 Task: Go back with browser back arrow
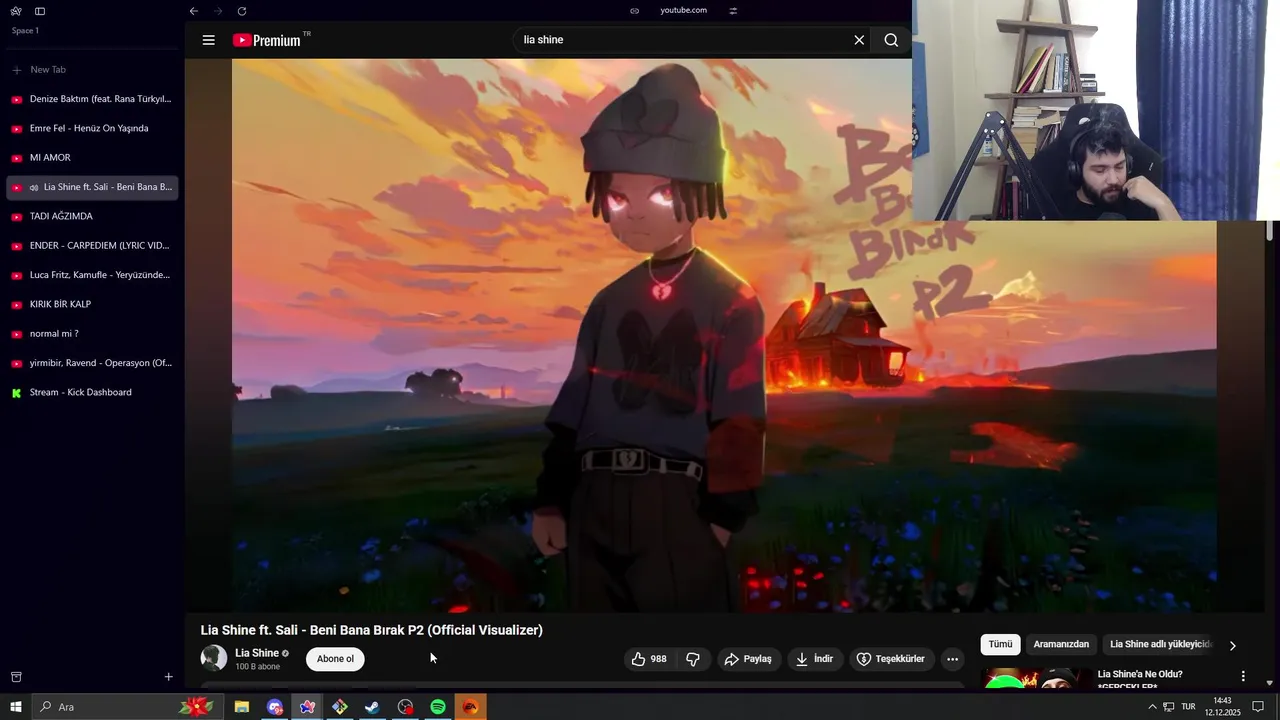coord(194,11)
